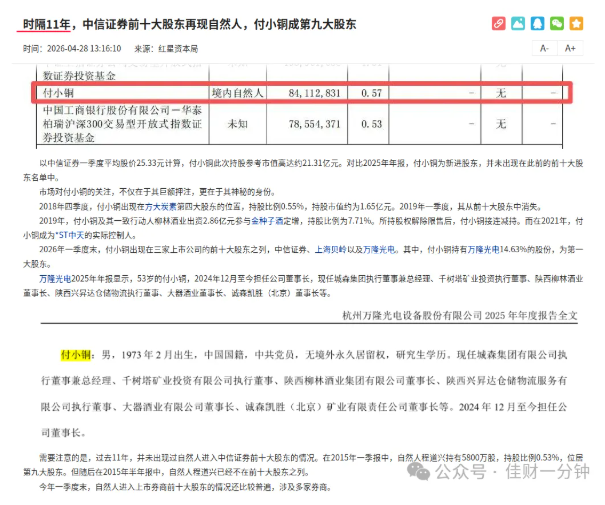Select the share count 84,112,831

(314, 93)
